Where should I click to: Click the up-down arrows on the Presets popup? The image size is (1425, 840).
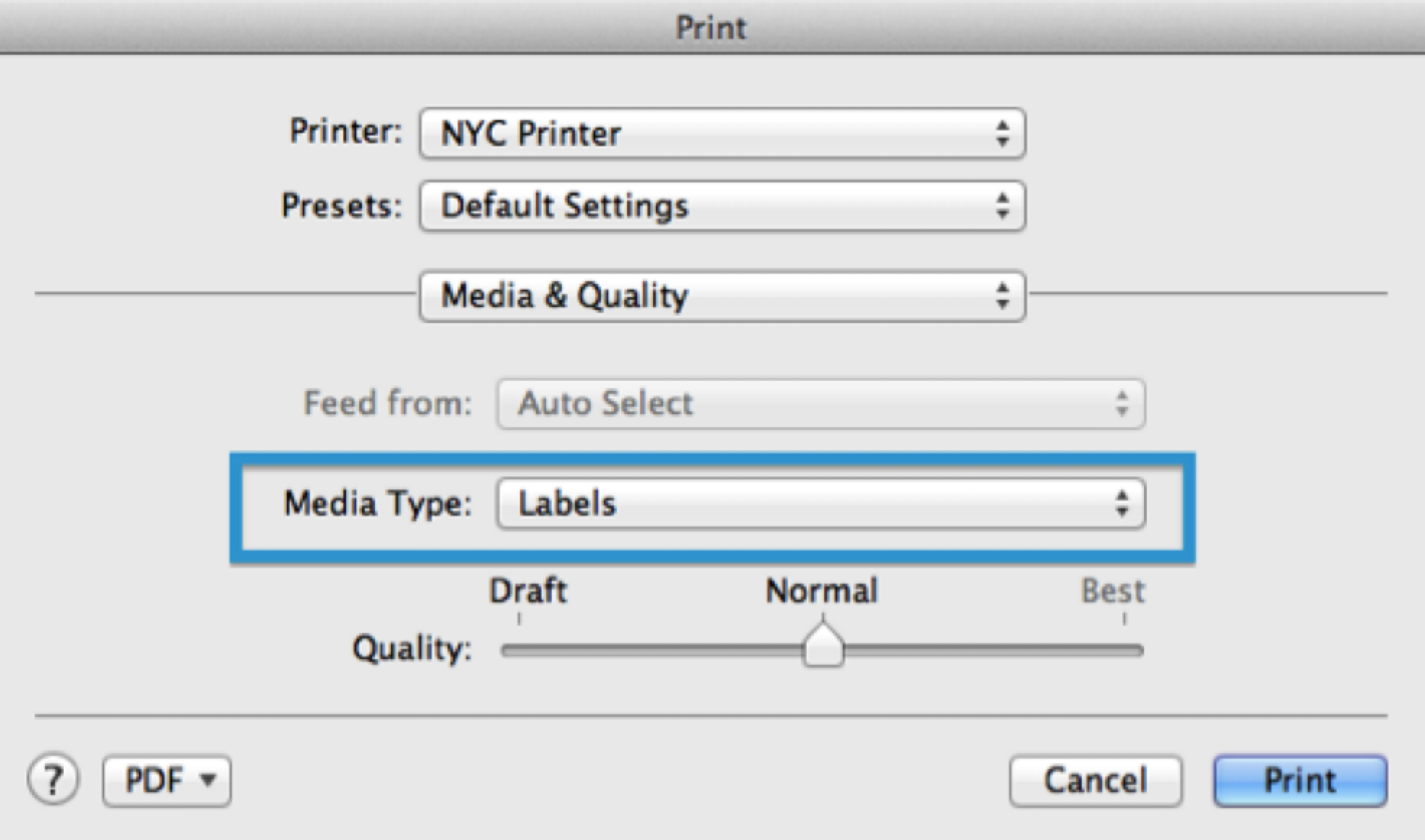1002,206
